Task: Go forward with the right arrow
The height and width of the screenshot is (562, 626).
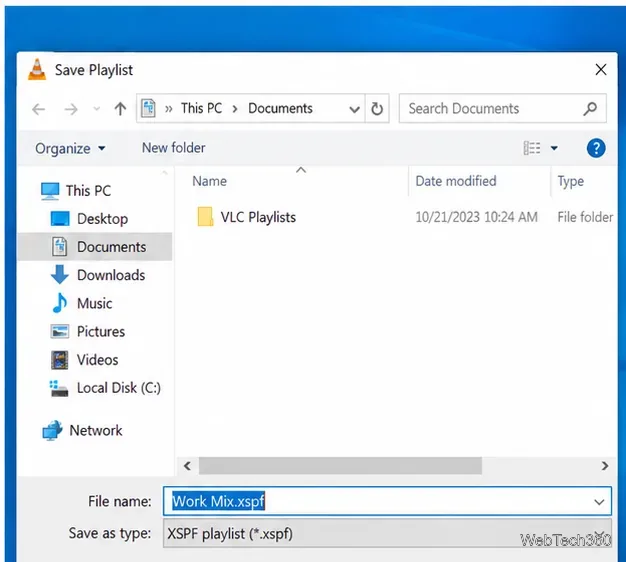Action: 71,109
